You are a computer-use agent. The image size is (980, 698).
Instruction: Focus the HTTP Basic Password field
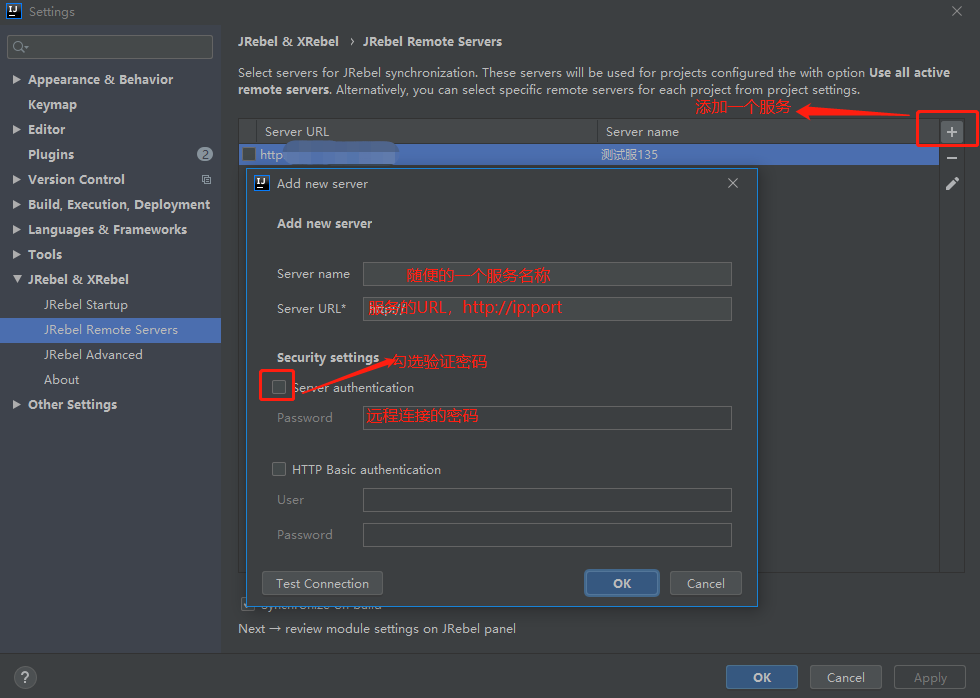tap(547, 535)
